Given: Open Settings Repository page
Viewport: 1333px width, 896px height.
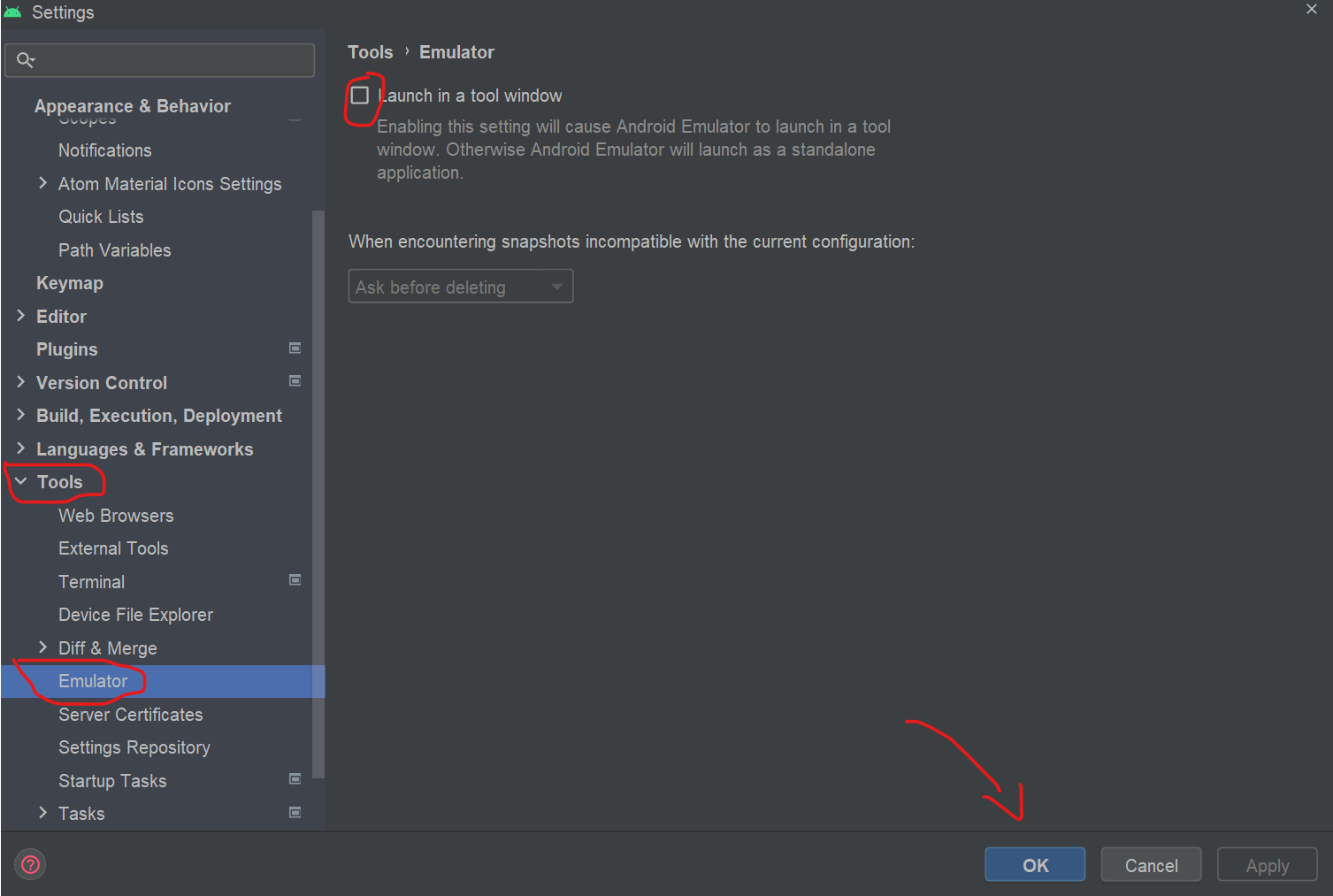Looking at the screenshot, I should 134,747.
